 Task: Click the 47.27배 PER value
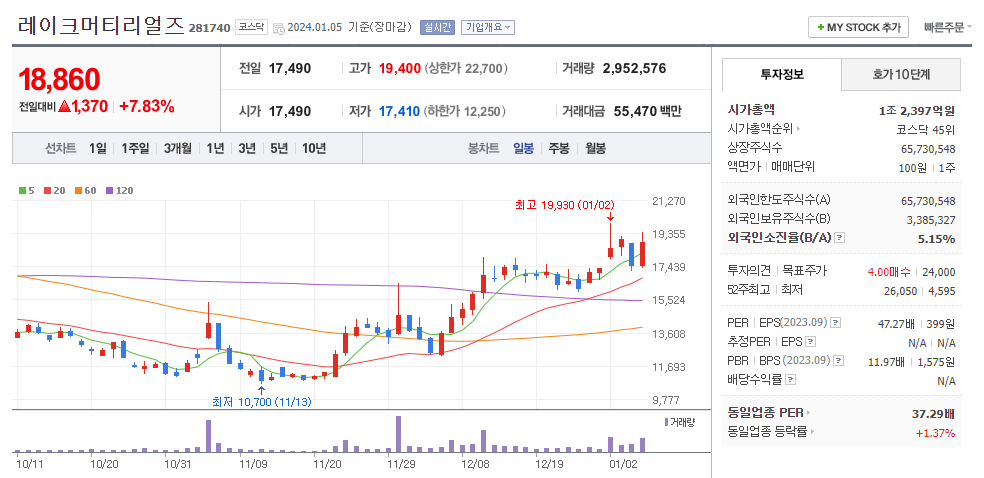pos(898,324)
